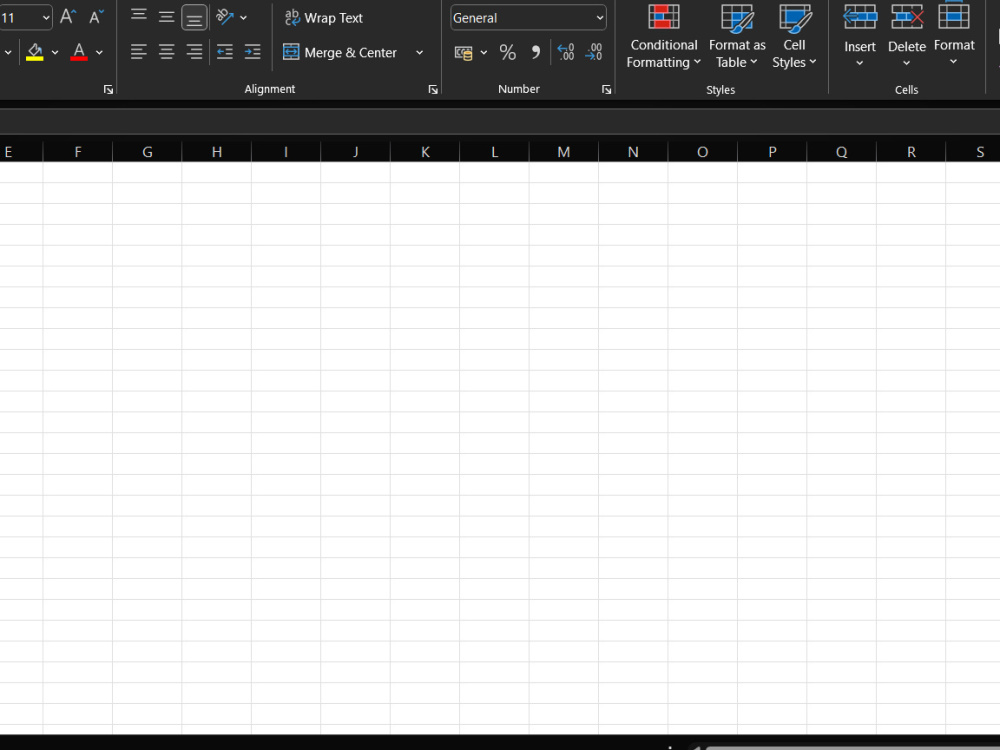The image size is (1000, 750).
Task: Expand Accounting Number Format options arrow
Action: (x=483, y=52)
